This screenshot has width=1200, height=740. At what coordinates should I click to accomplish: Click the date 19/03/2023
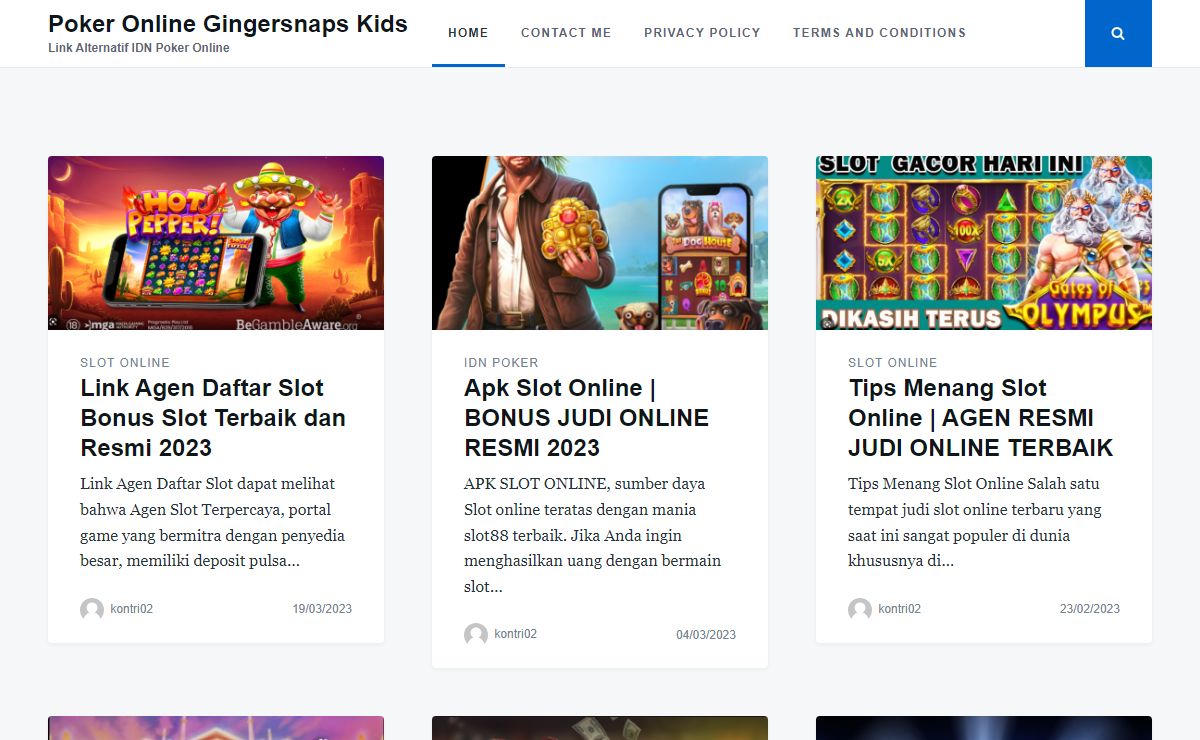[x=322, y=609]
